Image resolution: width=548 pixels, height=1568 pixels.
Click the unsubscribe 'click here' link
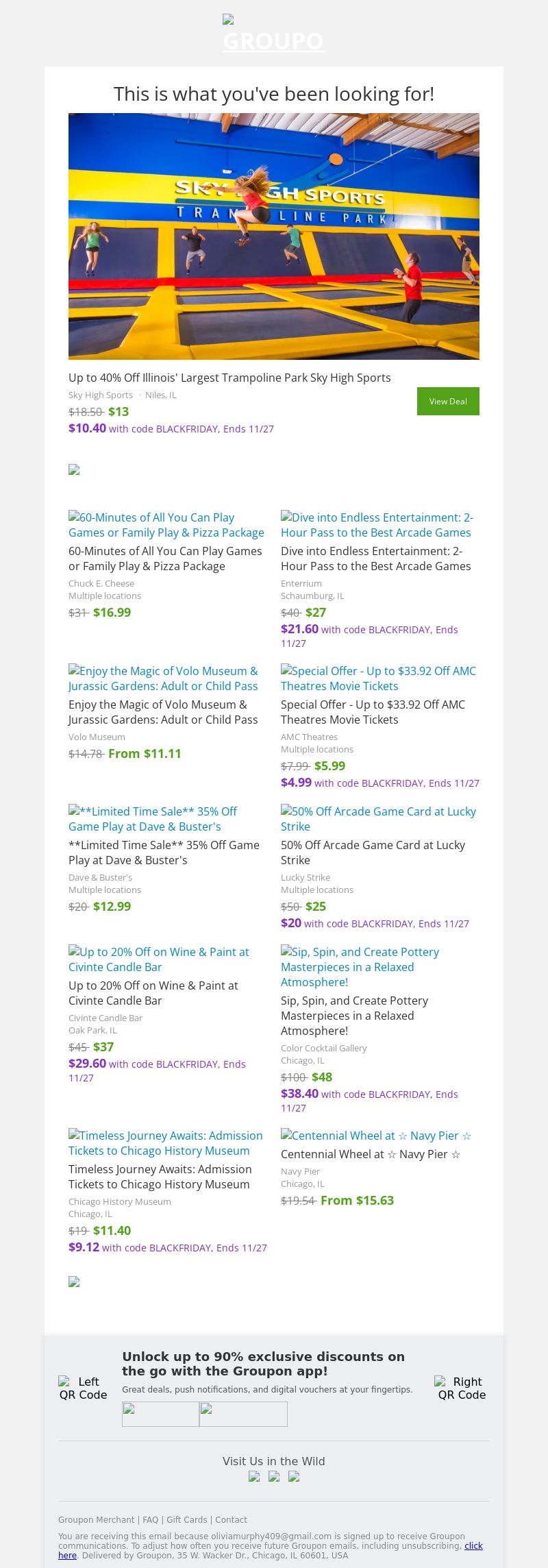click(473, 1545)
